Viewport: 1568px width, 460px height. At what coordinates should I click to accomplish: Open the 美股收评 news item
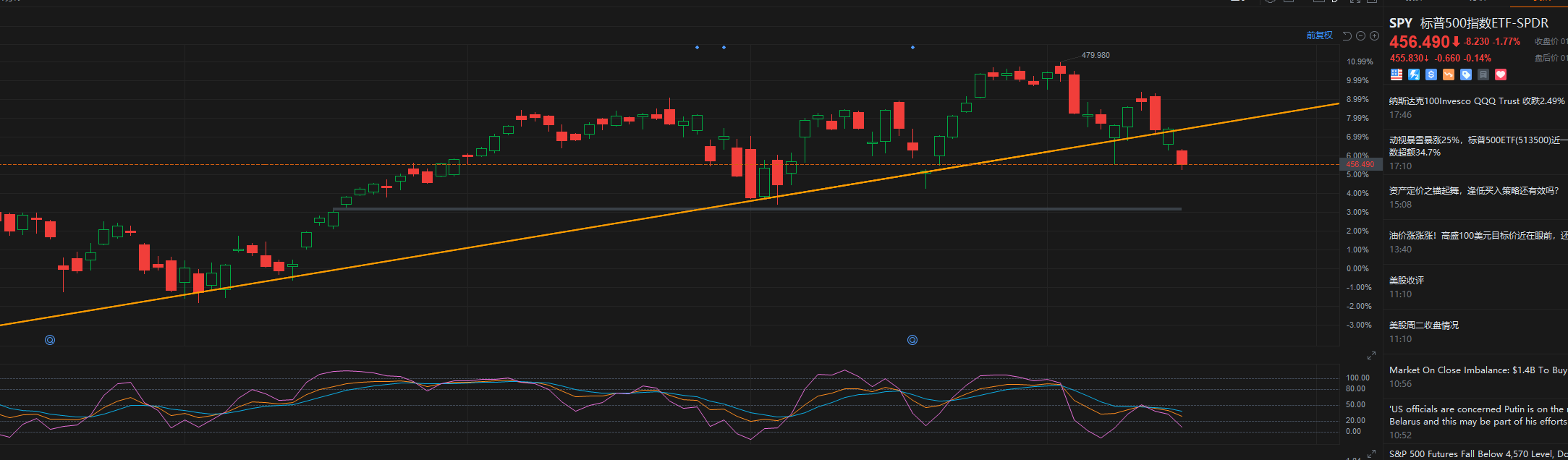tap(1407, 281)
